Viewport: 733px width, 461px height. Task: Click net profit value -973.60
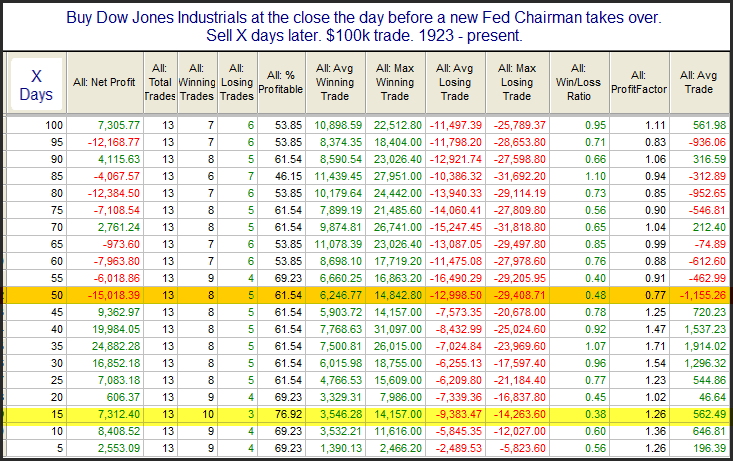(121, 244)
